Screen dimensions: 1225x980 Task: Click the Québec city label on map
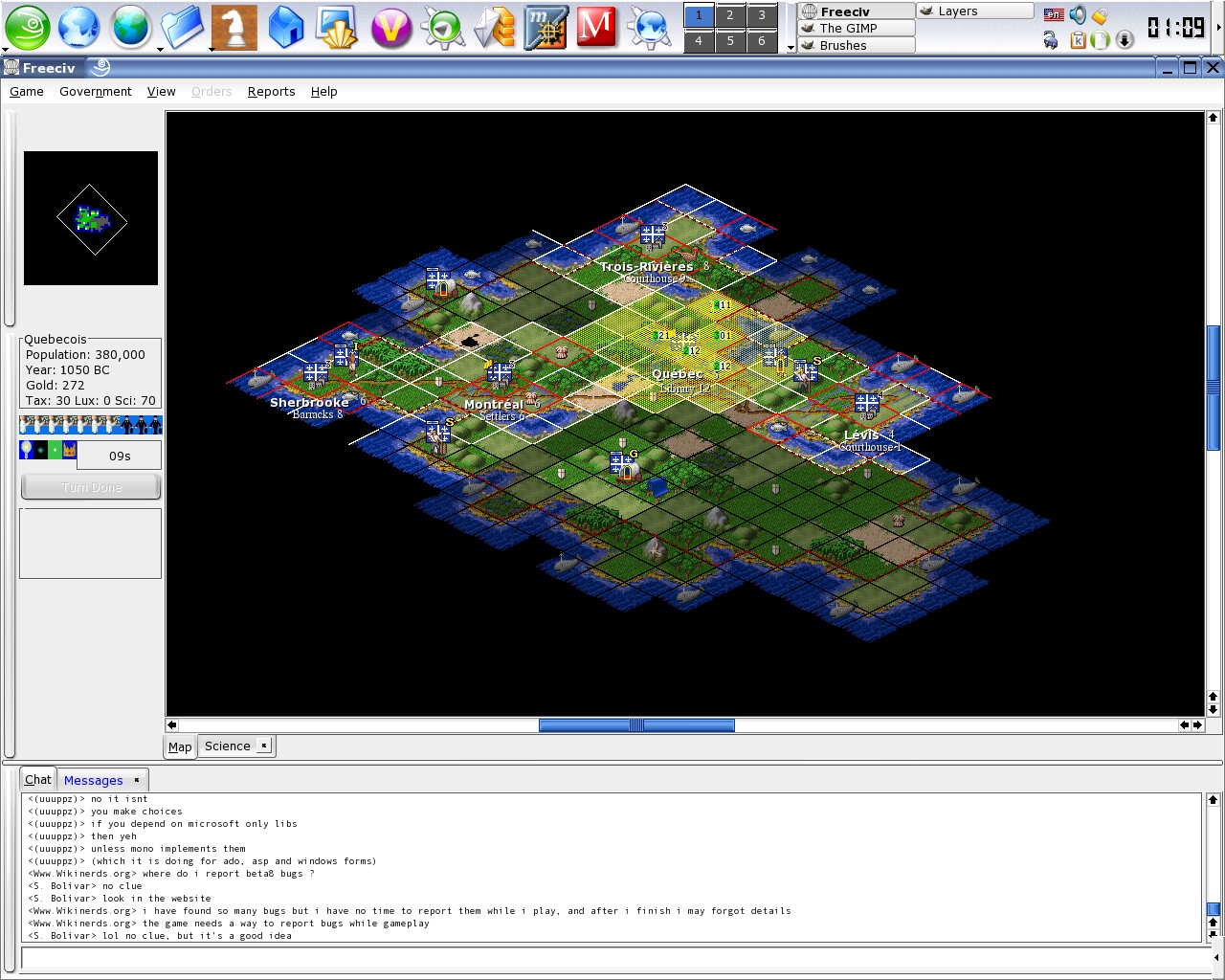coord(678,374)
